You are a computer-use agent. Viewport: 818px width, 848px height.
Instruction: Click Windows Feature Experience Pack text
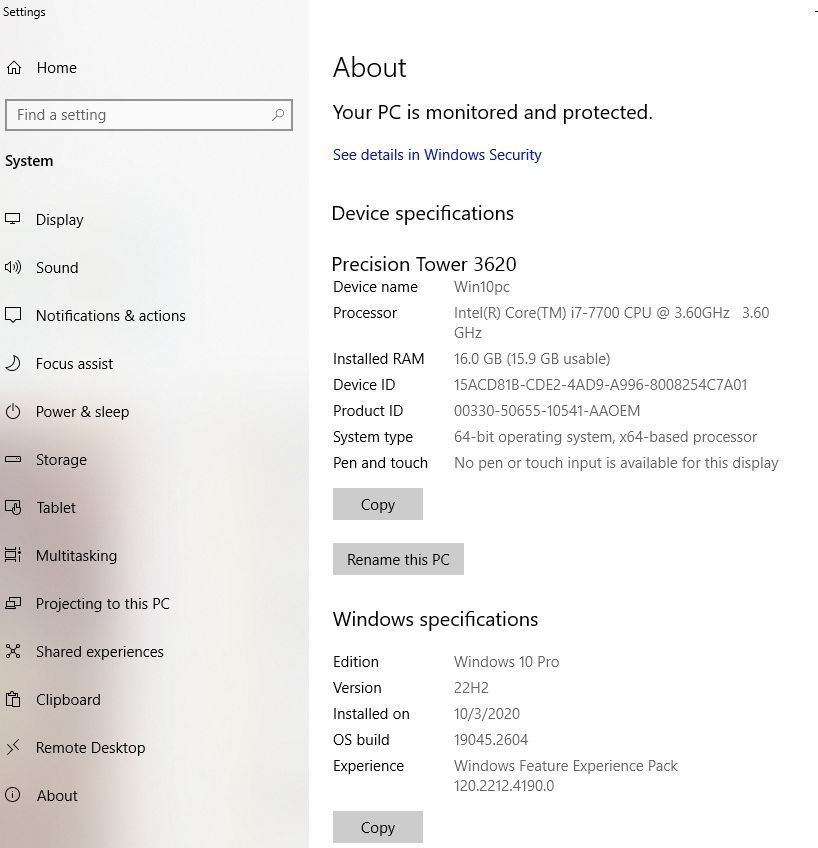tap(566, 776)
